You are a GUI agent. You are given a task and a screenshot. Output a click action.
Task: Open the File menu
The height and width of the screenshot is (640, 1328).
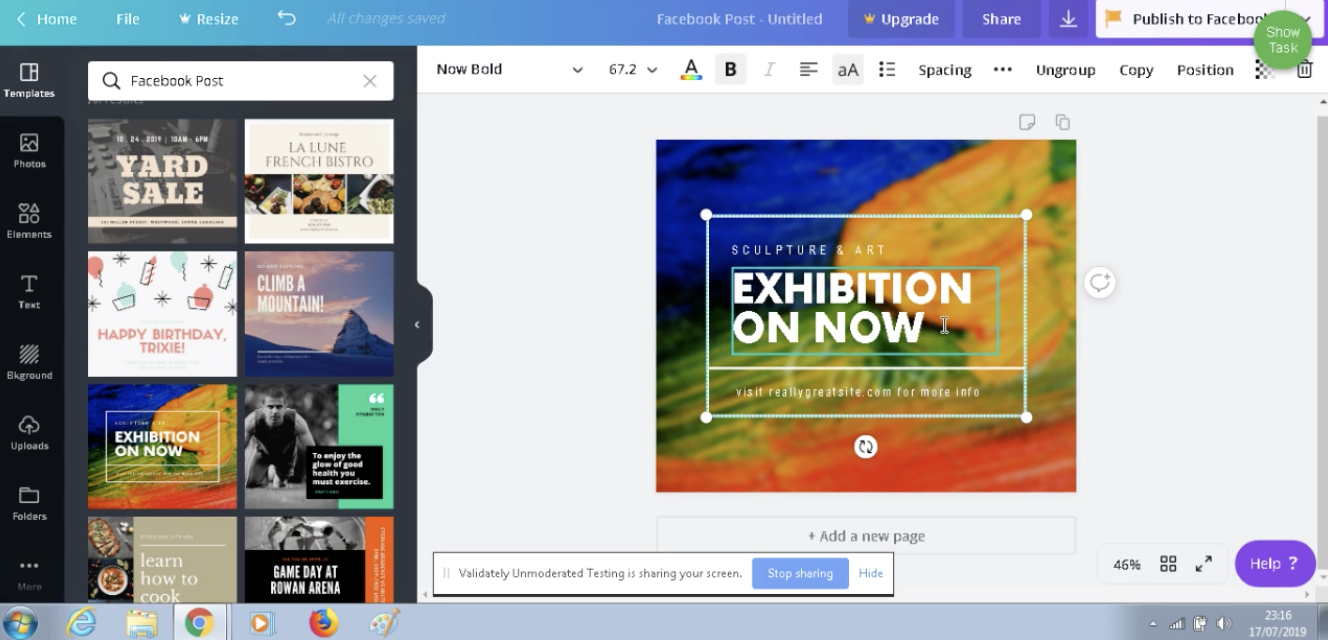127,19
